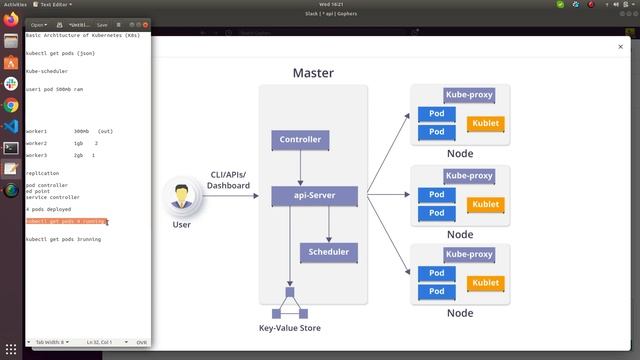Click the 'pod controller' line

tap(47, 185)
